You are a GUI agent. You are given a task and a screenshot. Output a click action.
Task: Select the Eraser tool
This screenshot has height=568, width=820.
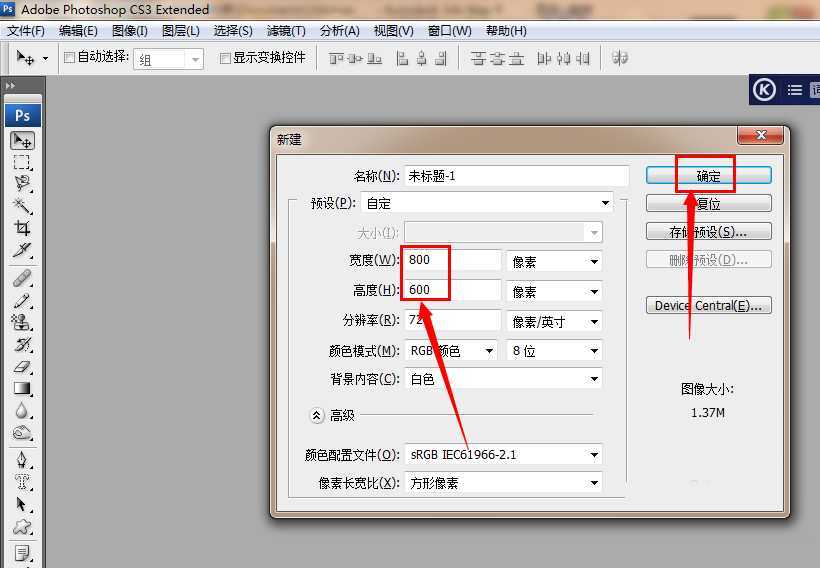pos(22,366)
